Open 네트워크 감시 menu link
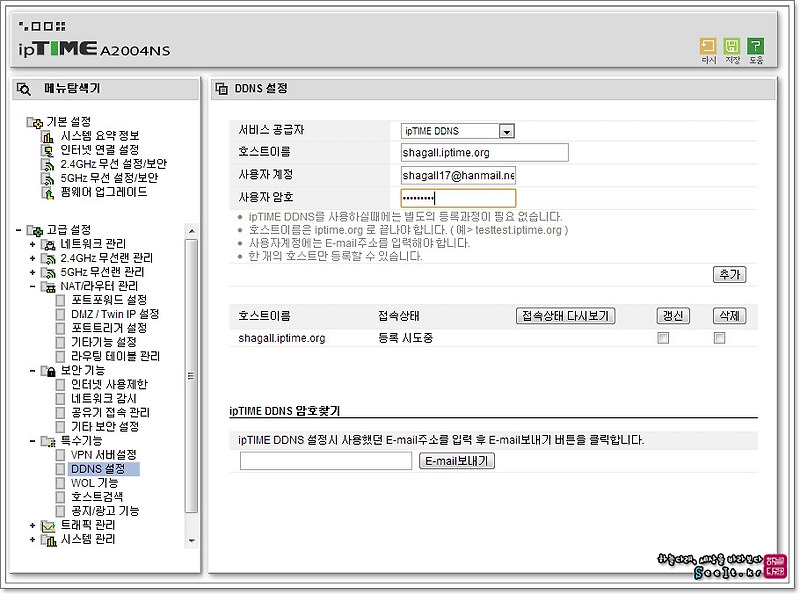Viewport: 800px width, 594px height. tap(104, 399)
